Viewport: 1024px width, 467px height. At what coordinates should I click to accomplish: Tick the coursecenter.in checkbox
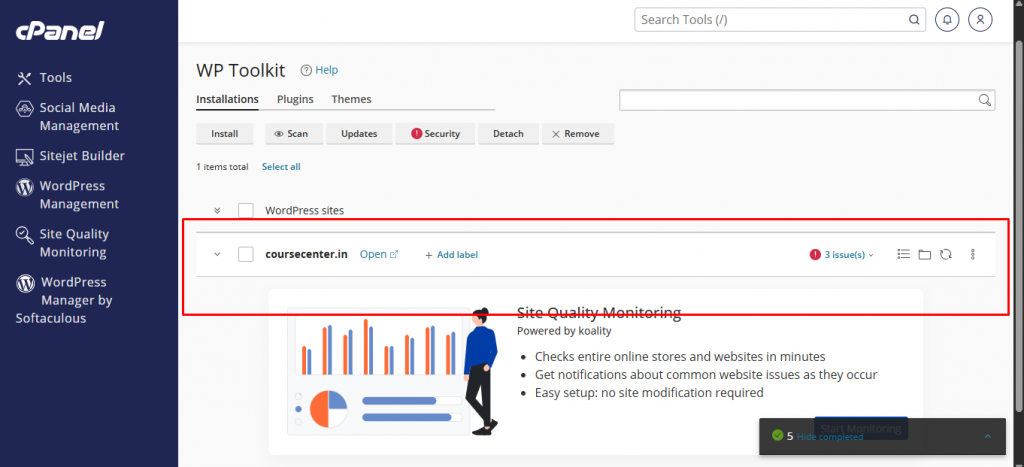[246, 254]
